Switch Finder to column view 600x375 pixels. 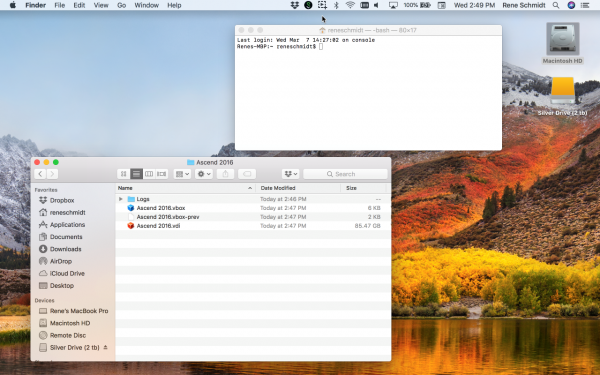[x=148, y=174]
